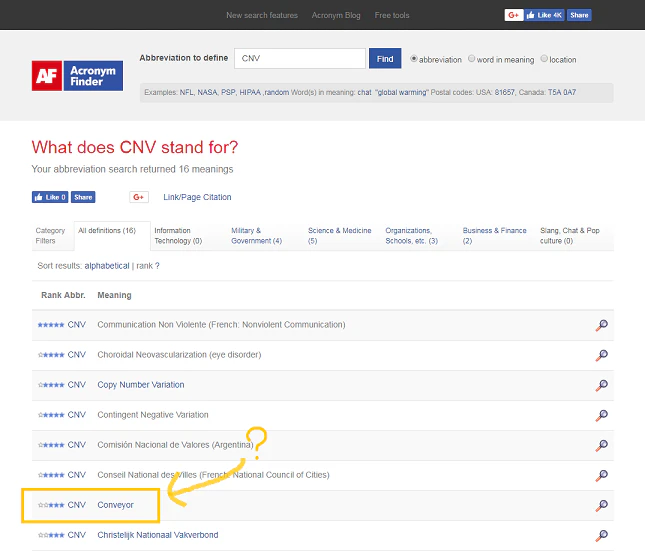Click star rating of Comisión Nacional de Valores row
The height and width of the screenshot is (551, 645).
51,445
